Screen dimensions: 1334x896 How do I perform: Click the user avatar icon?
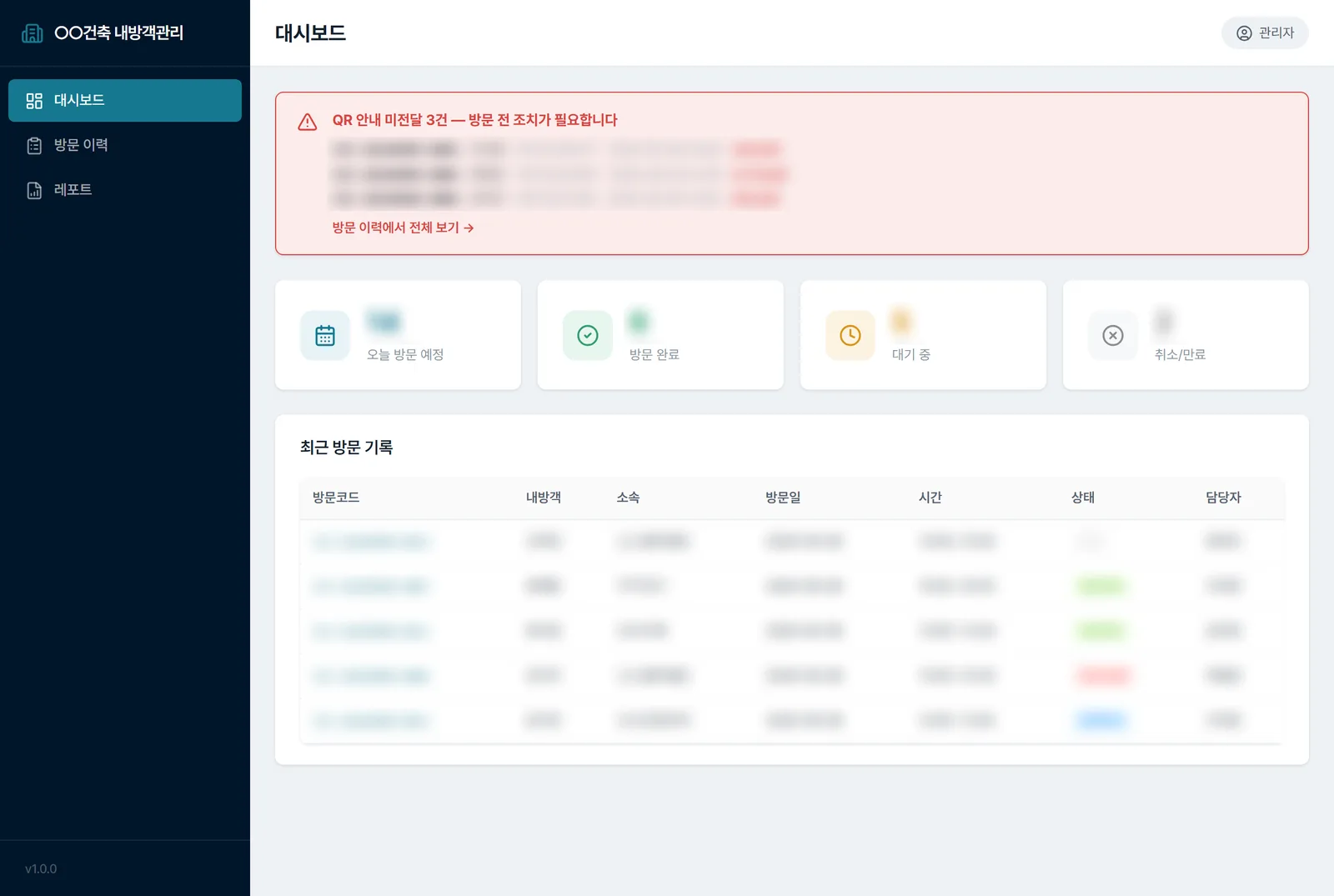[x=1244, y=33]
